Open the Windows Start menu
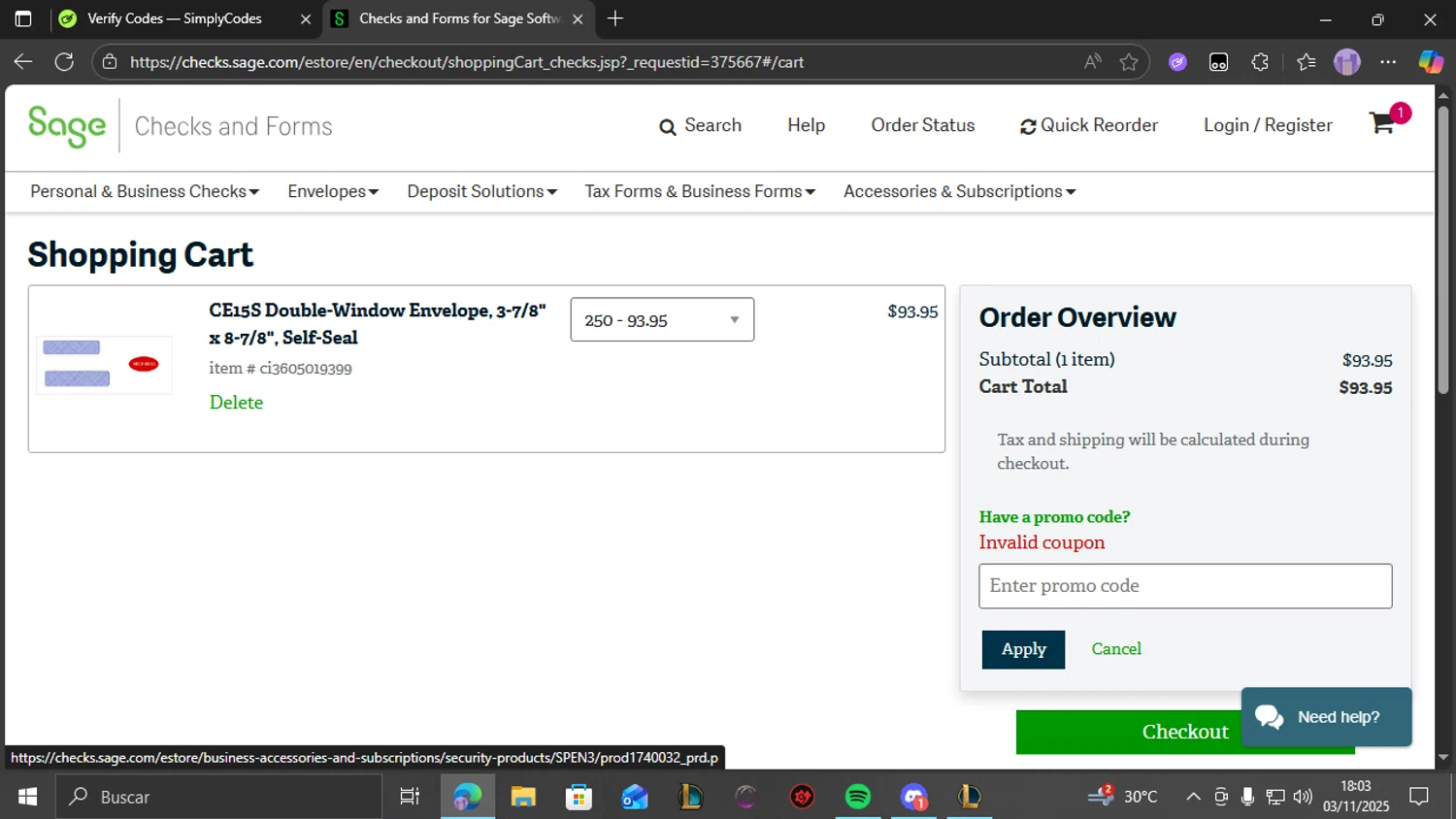Screen dimensions: 1456x819 click(x=27, y=797)
